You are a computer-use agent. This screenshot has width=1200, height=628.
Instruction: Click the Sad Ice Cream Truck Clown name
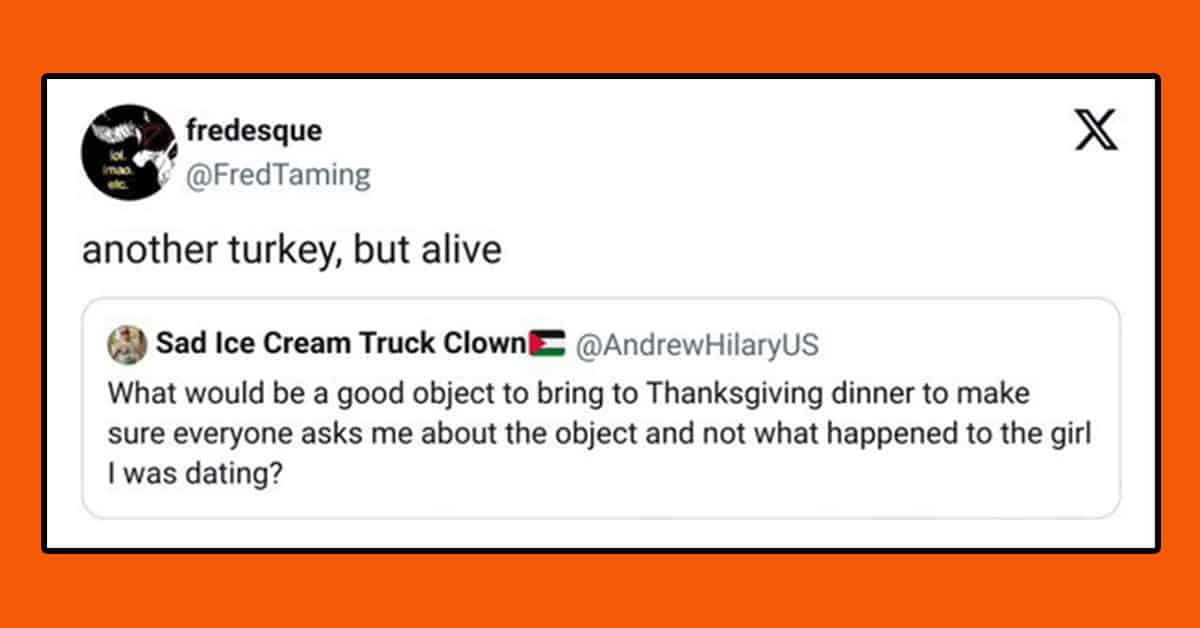point(341,345)
